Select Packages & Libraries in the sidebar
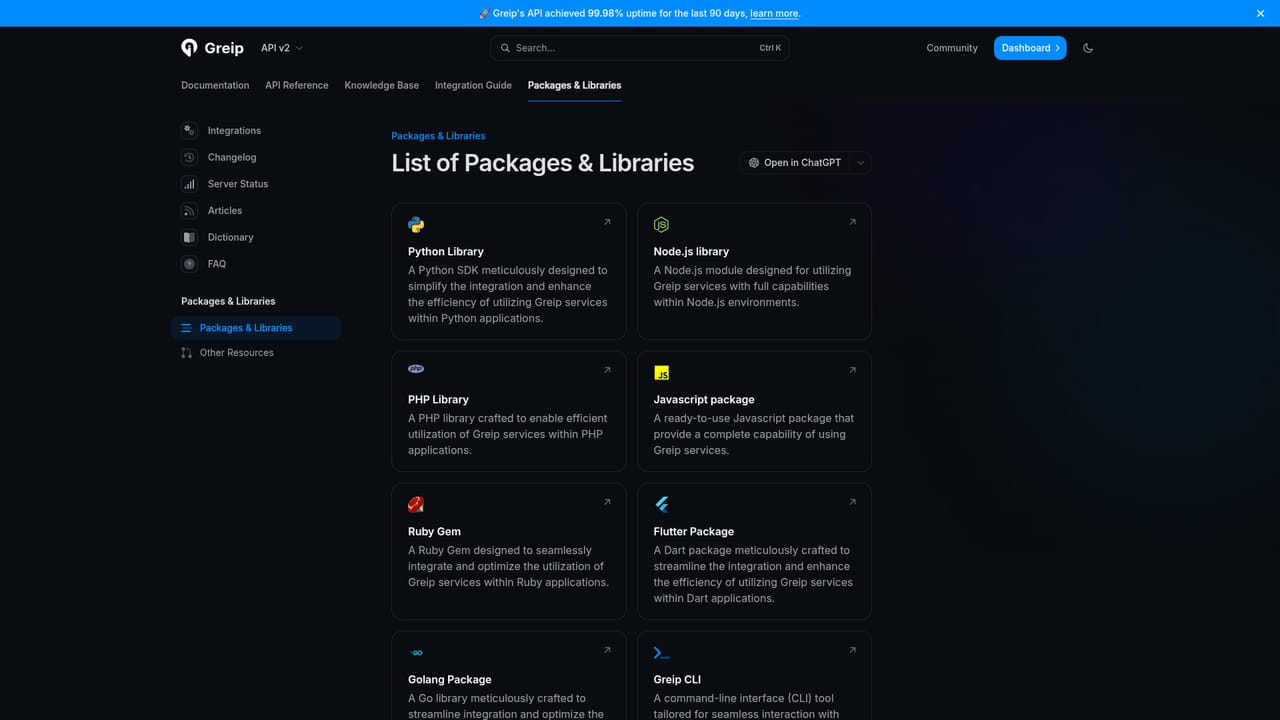 [256, 328]
